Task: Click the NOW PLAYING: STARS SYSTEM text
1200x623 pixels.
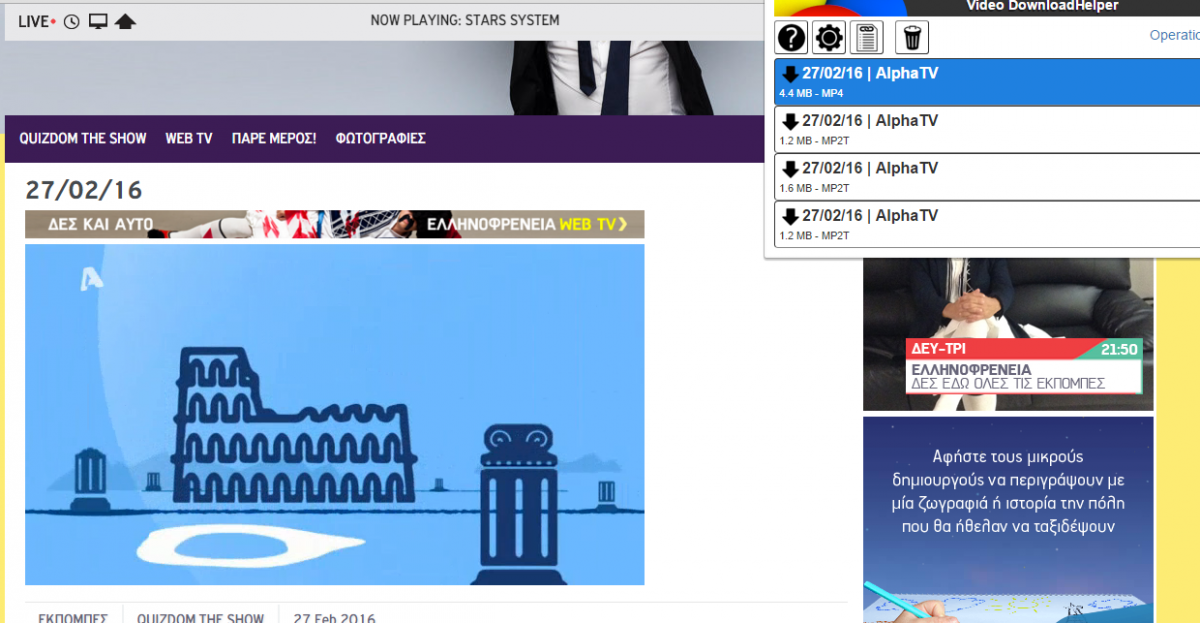Action: [x=465, y=20]
